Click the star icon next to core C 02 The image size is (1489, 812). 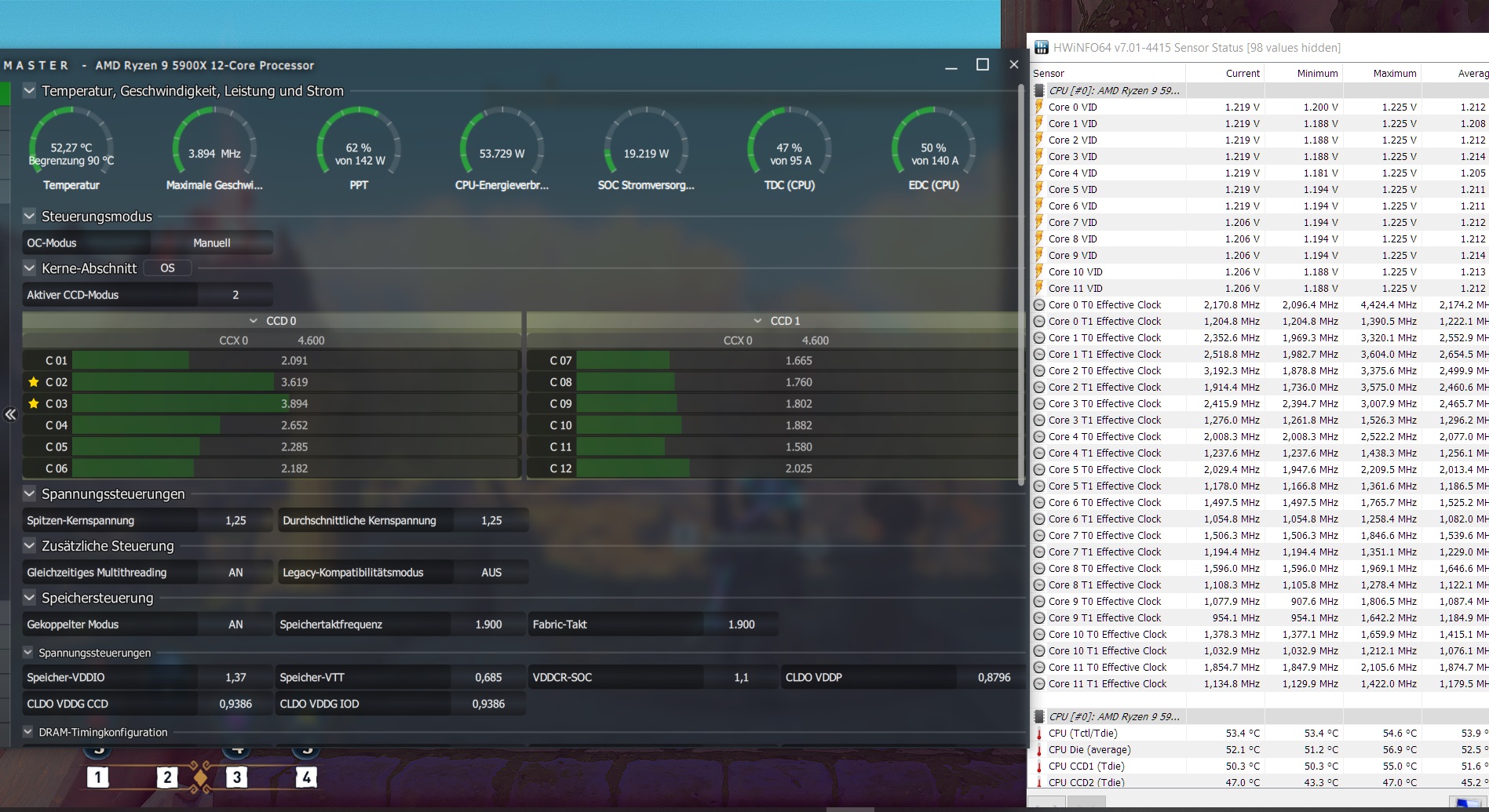point(34,382)
